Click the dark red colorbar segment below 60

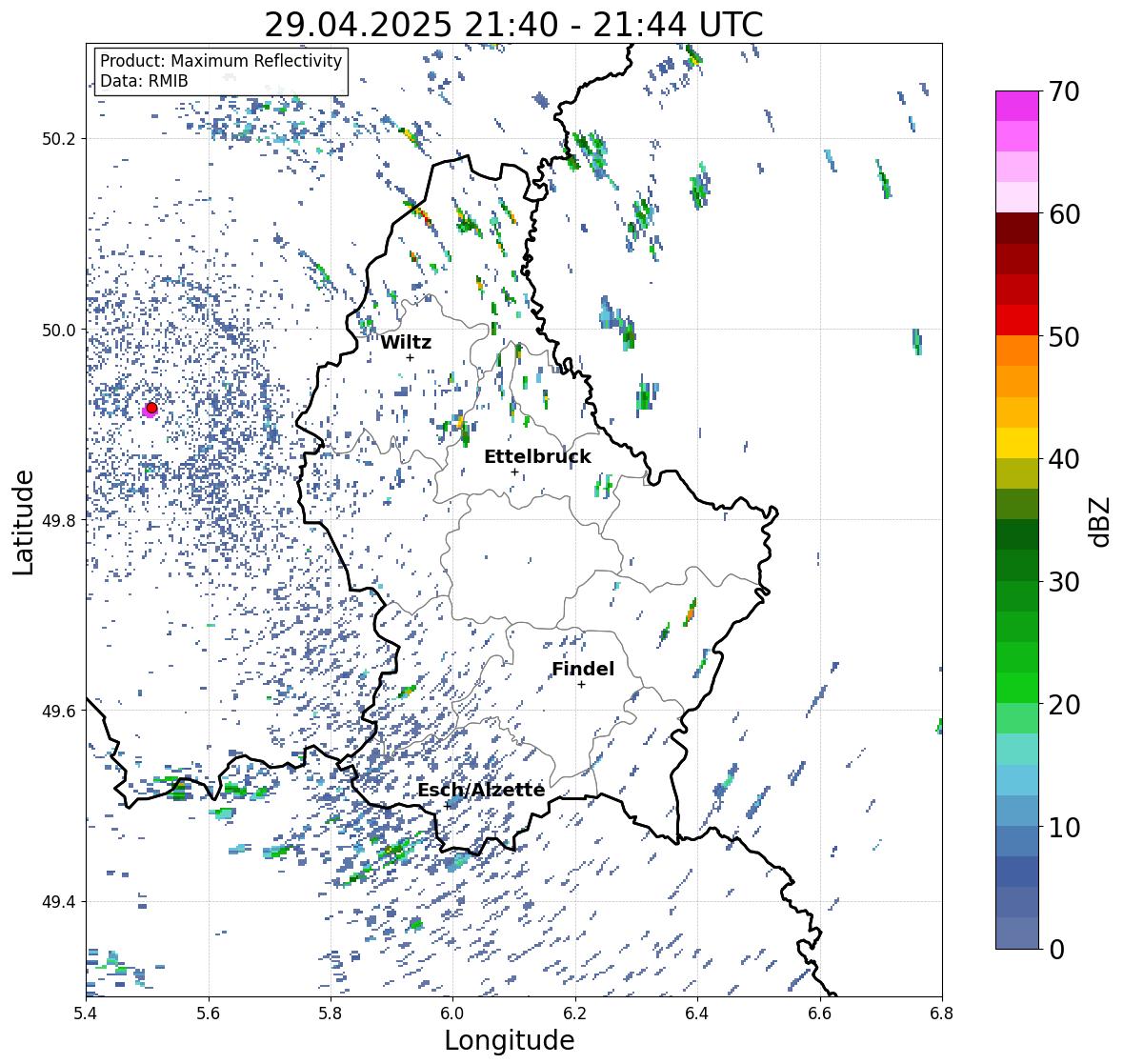click(1017, 229)
